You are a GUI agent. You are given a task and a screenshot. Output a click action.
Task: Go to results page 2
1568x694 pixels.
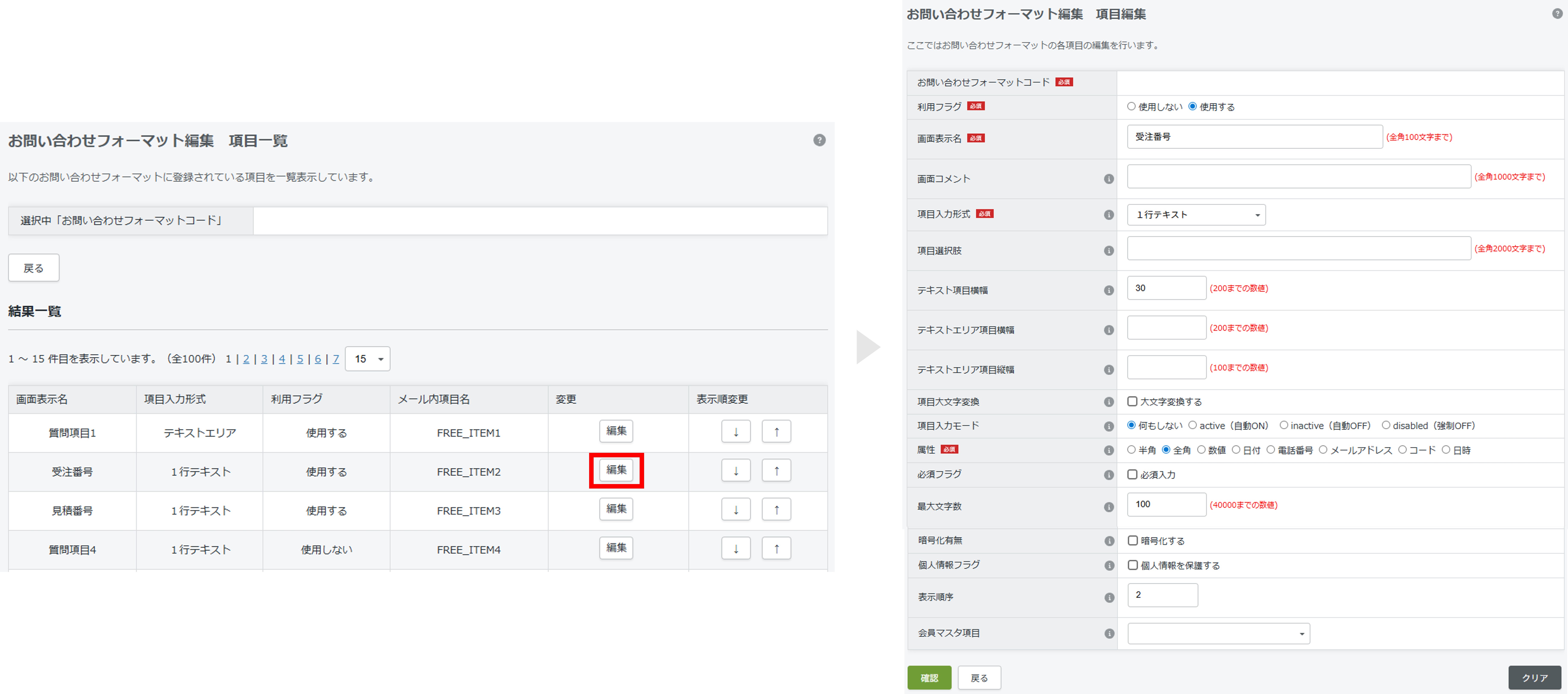tap(246, 359)
